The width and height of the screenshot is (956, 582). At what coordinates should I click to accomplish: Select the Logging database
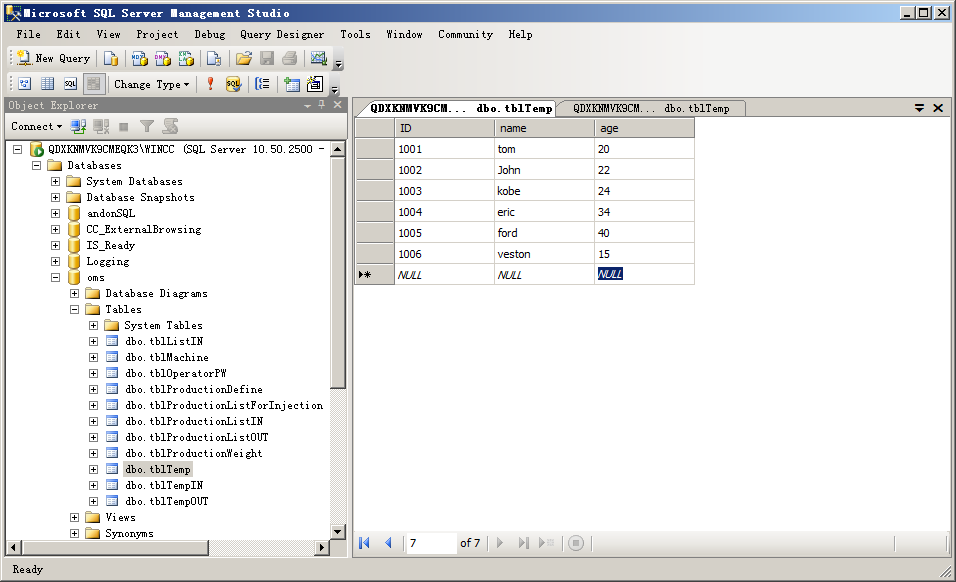coord(107,261)
